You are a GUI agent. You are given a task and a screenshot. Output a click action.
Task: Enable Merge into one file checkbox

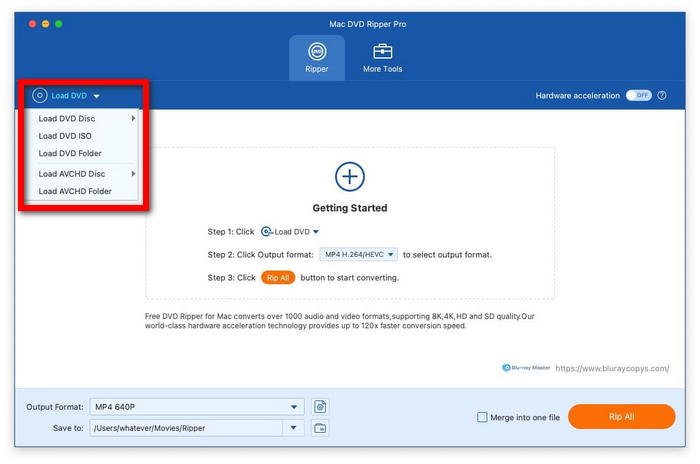482,417
